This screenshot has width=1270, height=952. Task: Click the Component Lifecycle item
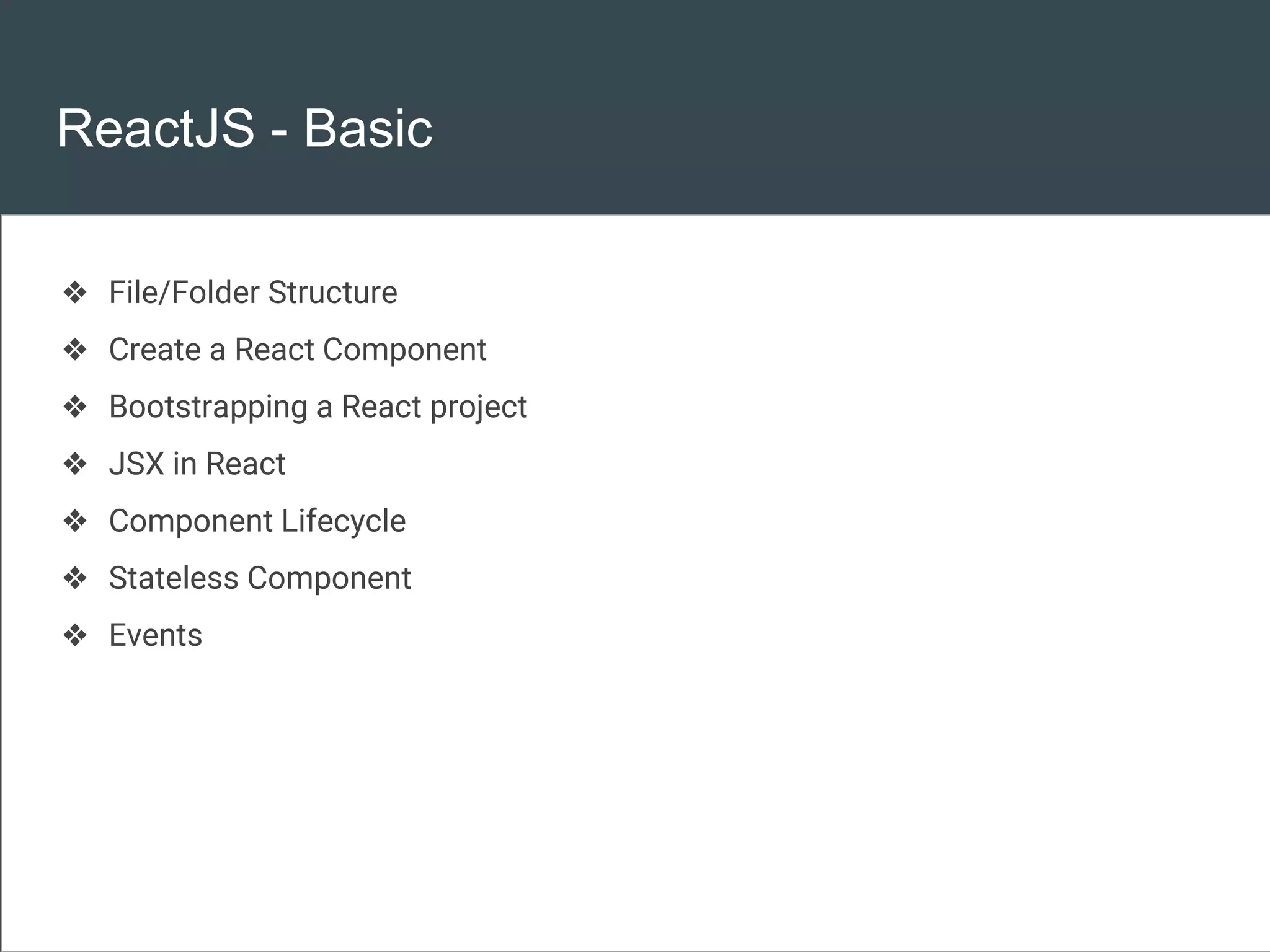[257, 522]
